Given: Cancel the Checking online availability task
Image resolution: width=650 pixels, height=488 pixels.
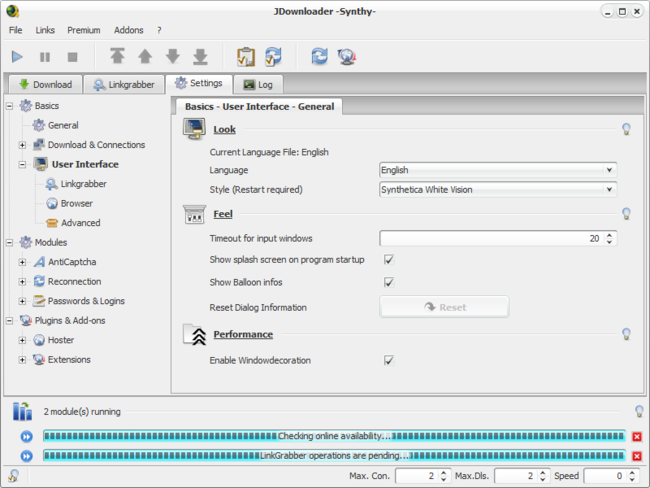Looking at the screenshot, I should pos(637,437).
